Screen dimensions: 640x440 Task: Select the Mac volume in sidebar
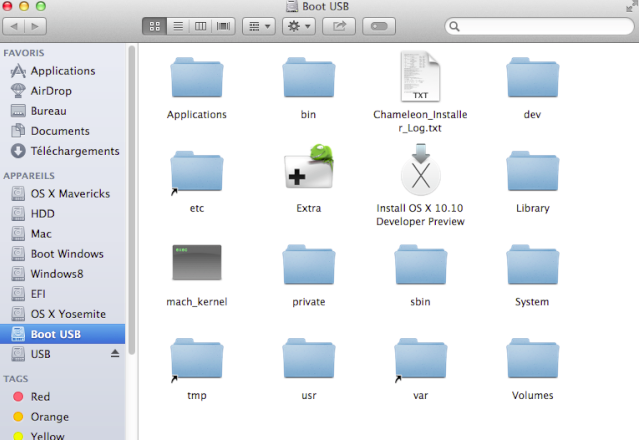pos(62,234)
